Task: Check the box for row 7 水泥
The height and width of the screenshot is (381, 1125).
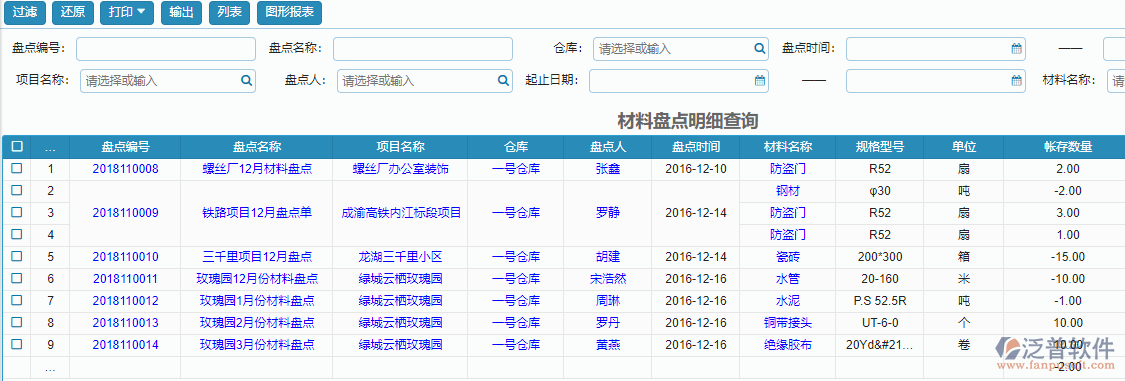Action: 17,300
